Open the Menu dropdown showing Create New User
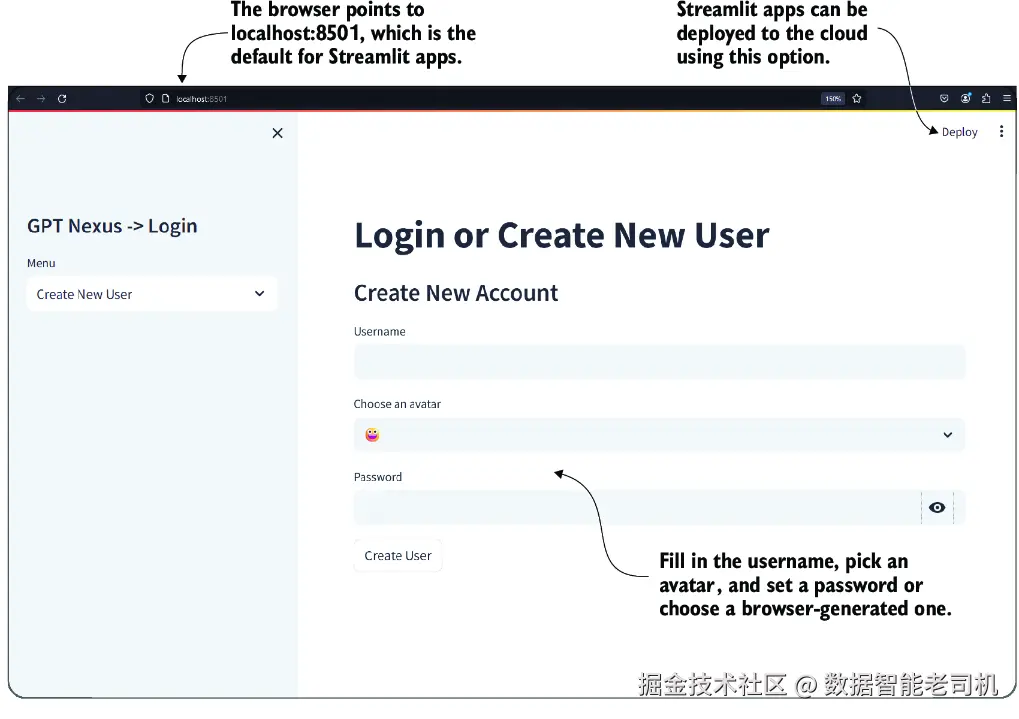Viewport: 1019px width, 719px height. pyautogui.click(x=152, y=294)
